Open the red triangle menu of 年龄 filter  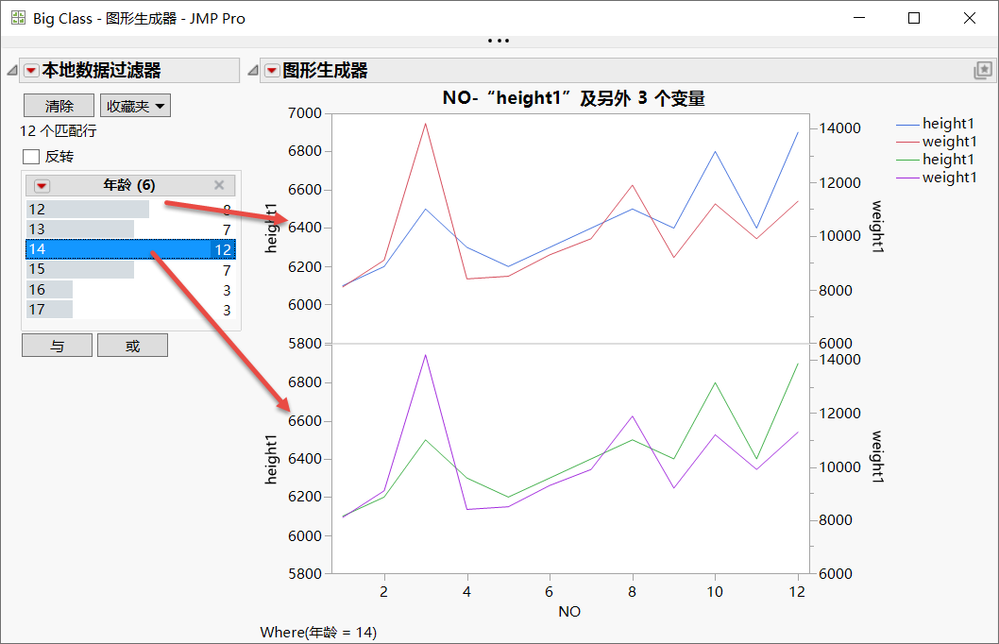tap(41, 185)
